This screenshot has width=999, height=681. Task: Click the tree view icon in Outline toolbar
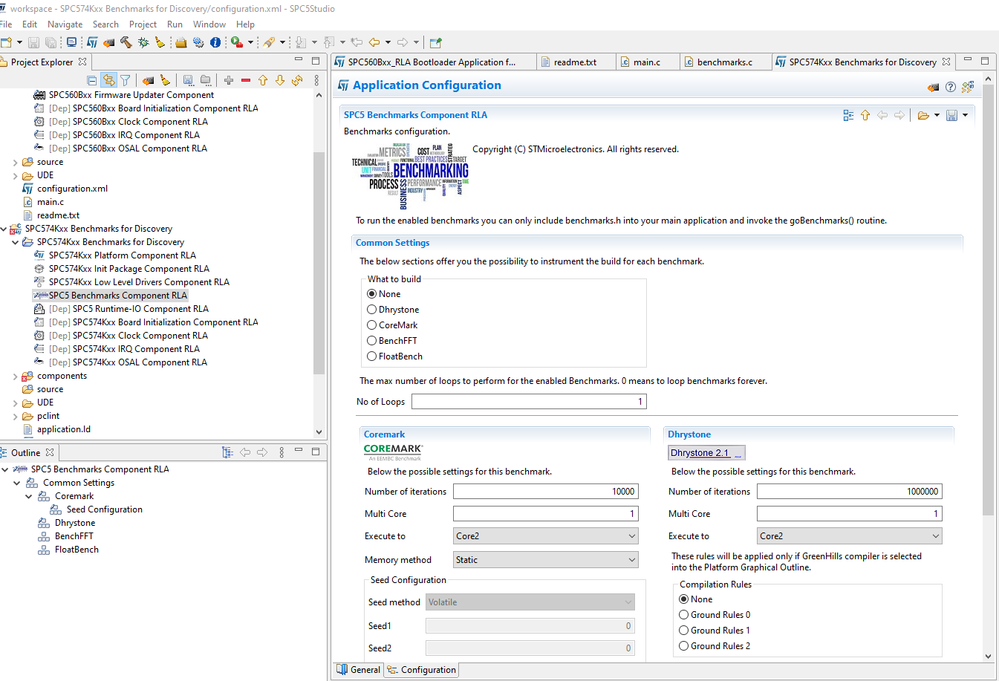[x=227, y=452]
